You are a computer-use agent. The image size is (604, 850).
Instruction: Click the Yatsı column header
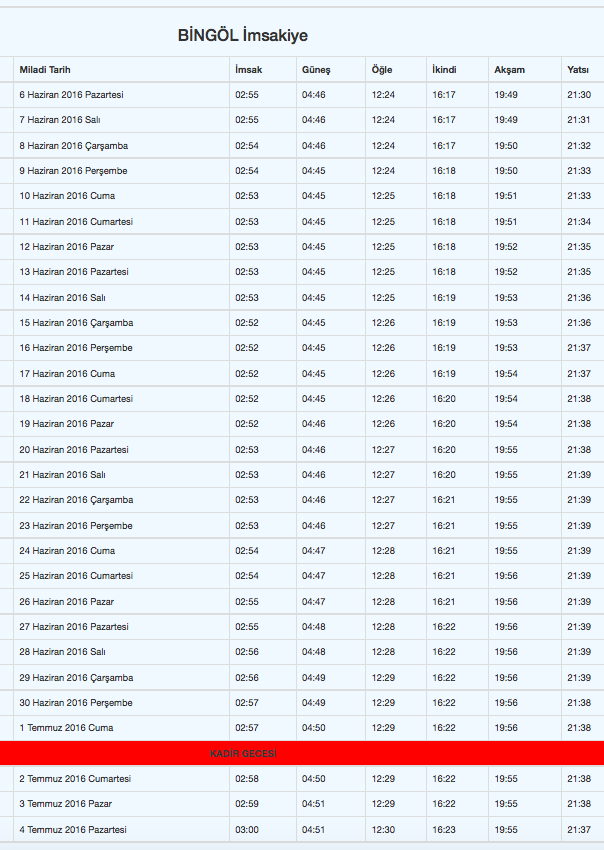coord(577,70)
